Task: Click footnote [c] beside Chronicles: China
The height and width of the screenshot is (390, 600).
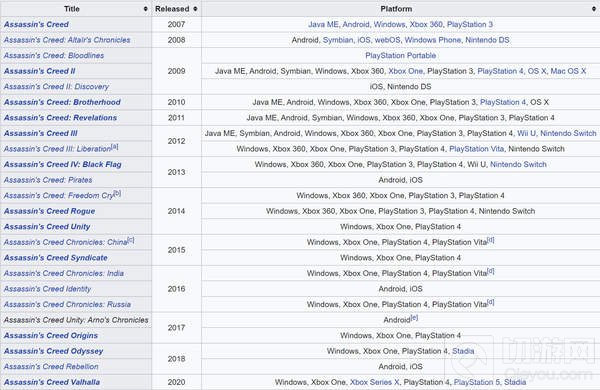Action: pos(131,240)
